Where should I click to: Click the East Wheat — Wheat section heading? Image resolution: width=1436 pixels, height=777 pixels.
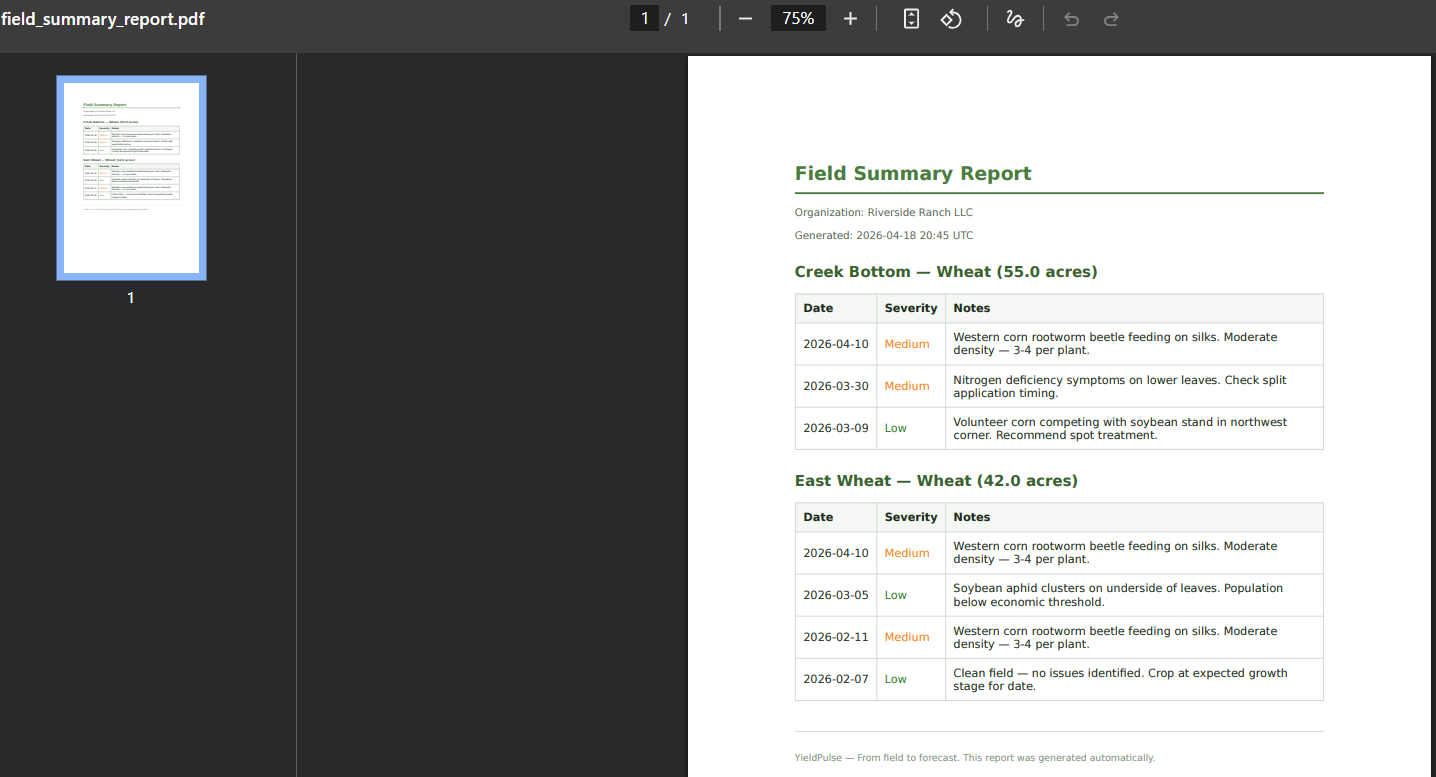(935, 481)
